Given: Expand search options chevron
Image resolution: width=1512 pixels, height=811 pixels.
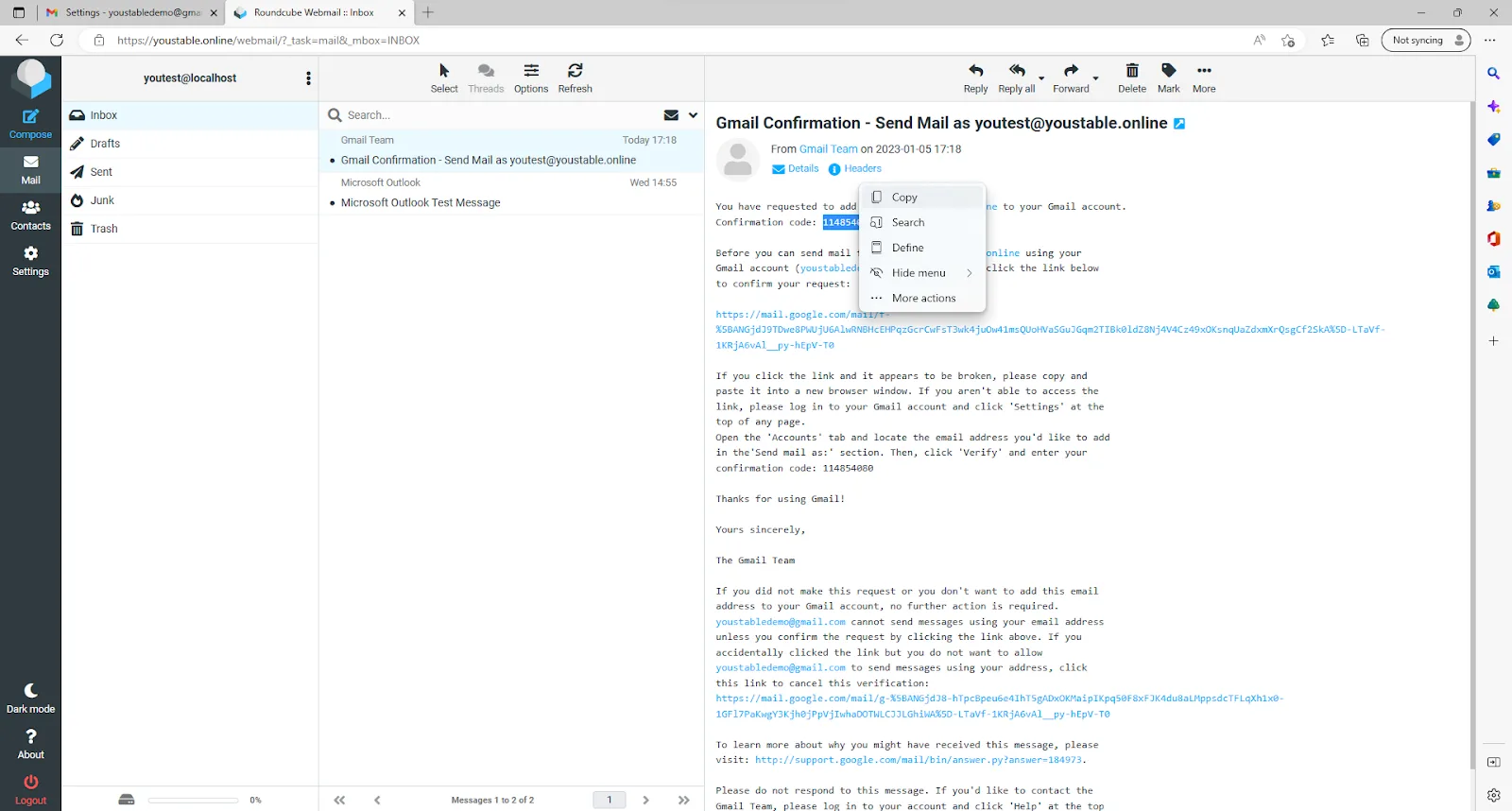Looking at the screenshot, I should (x=693, y=115).
